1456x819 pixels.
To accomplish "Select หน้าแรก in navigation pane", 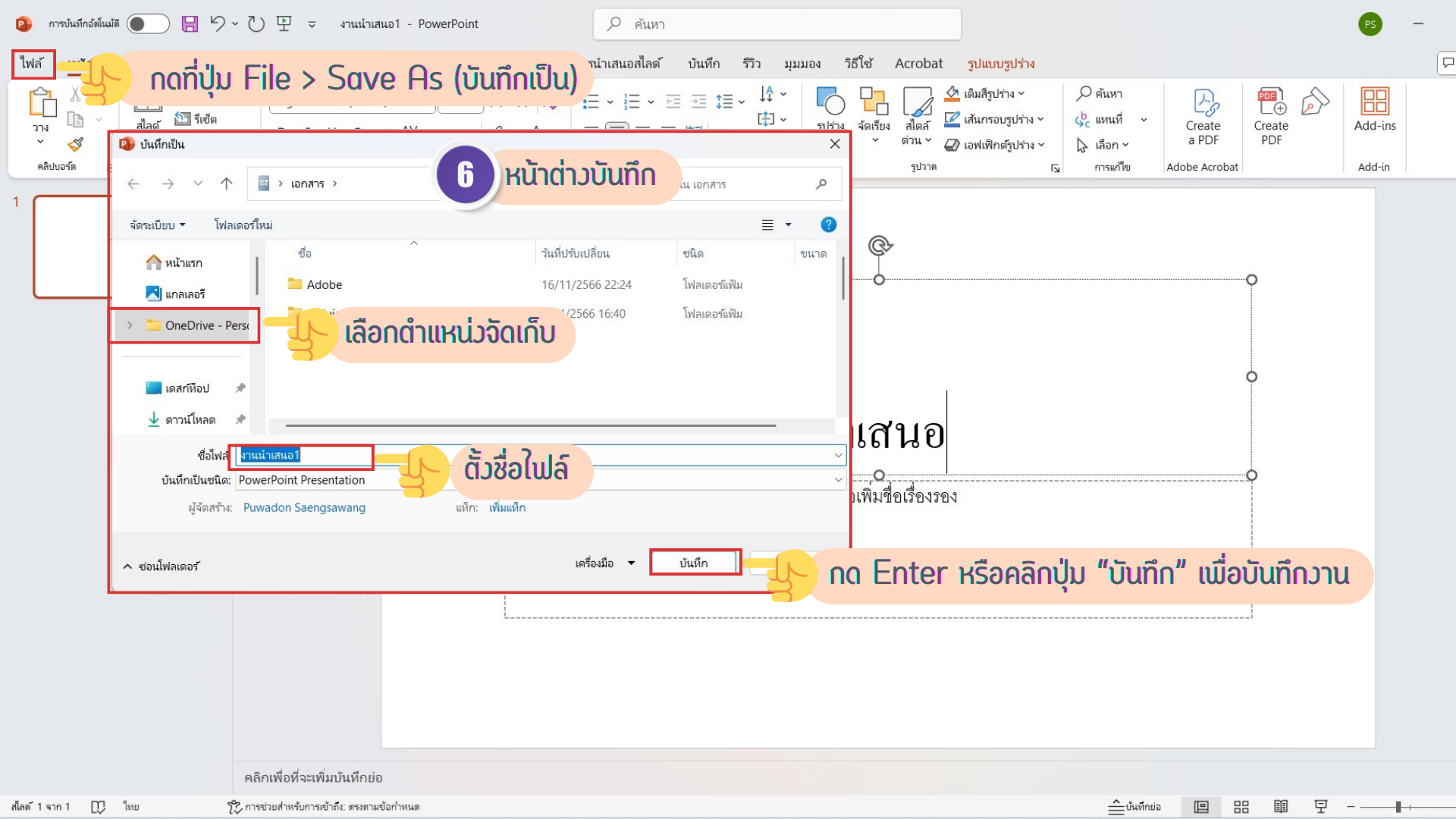I will pyautogui.click(x=174, y=262).
